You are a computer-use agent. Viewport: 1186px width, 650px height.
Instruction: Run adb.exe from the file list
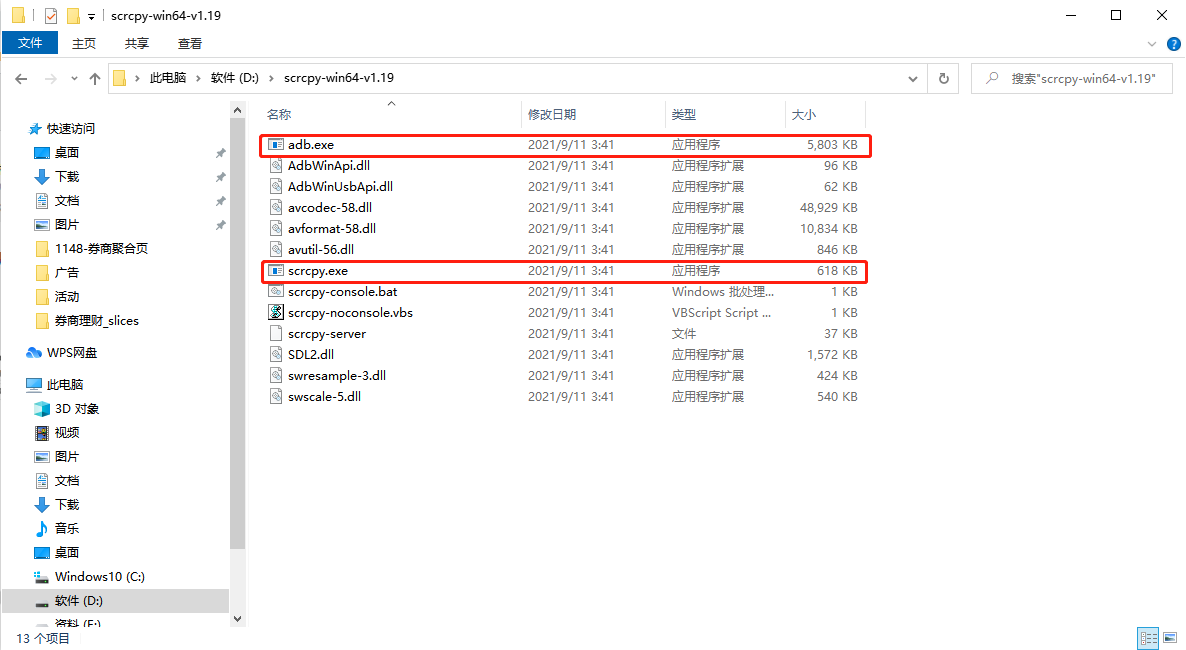[310, 144]
